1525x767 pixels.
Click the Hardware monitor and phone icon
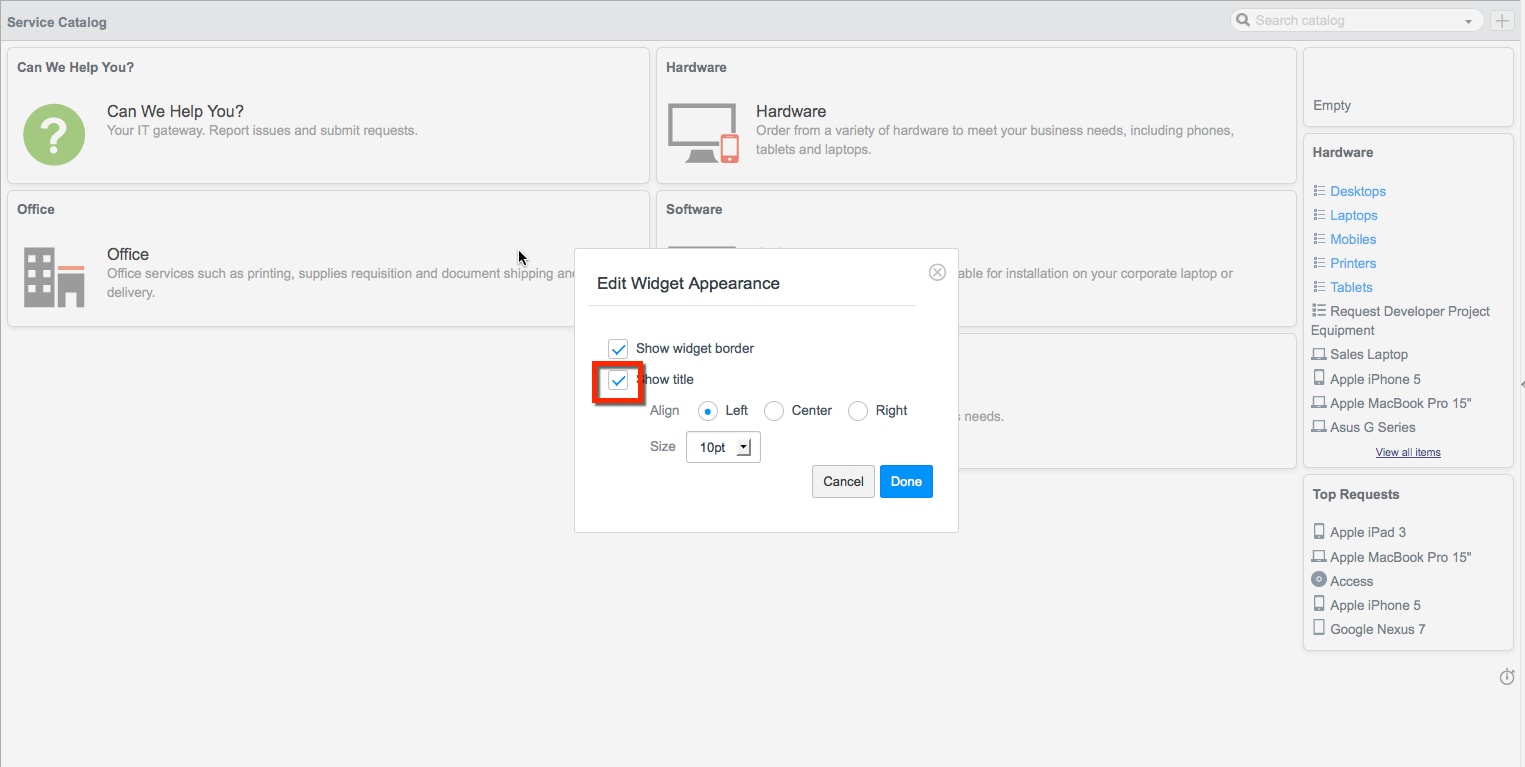pyautogui.click(x=702, y=131)
